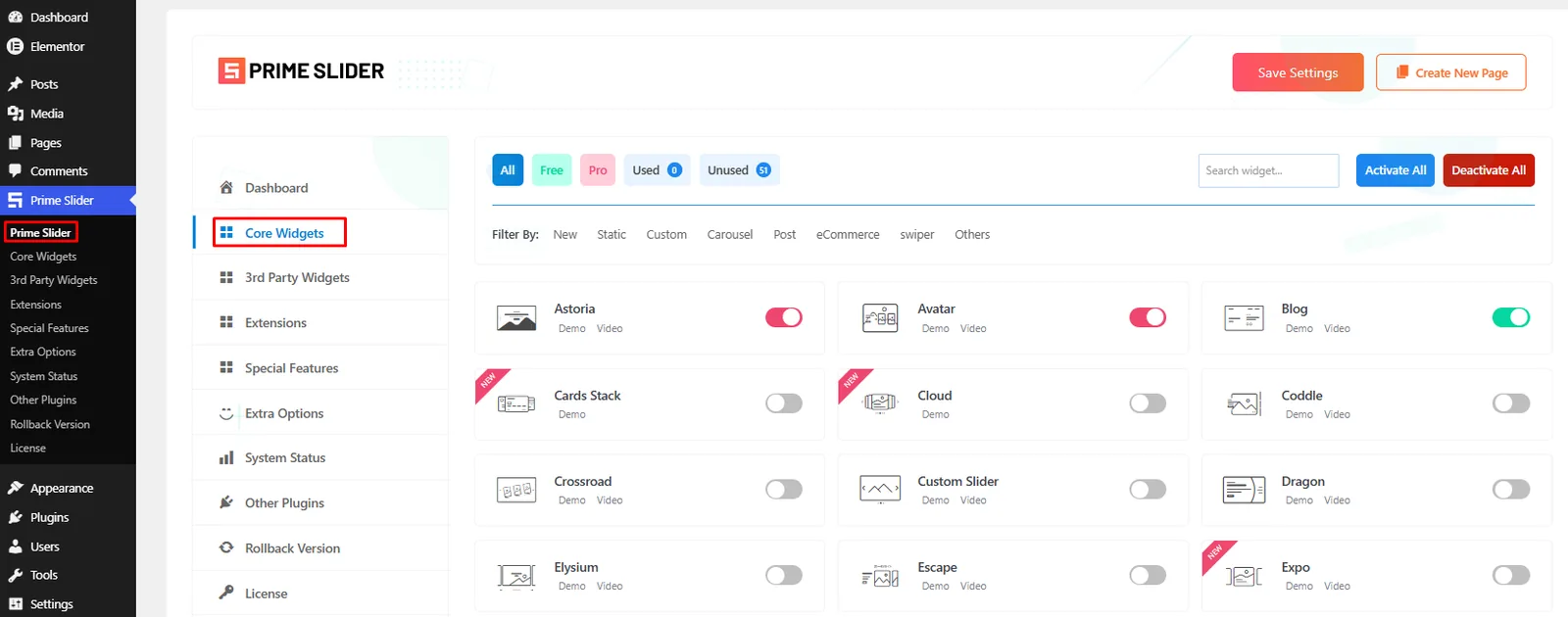Click the Astoria widget thumbnail icon
The height and width of the screenshot is (617, 1568).
click(516, 317)
